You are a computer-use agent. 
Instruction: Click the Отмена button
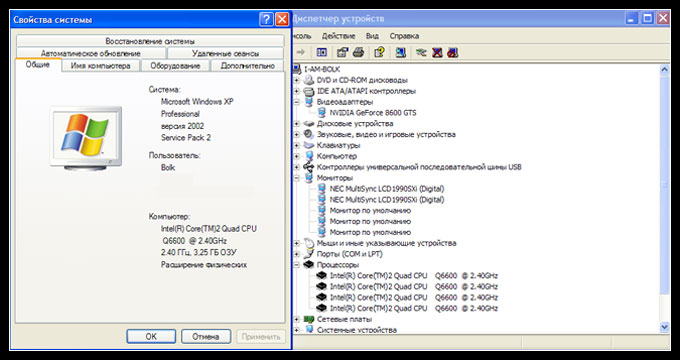click(x=206, y=336)
